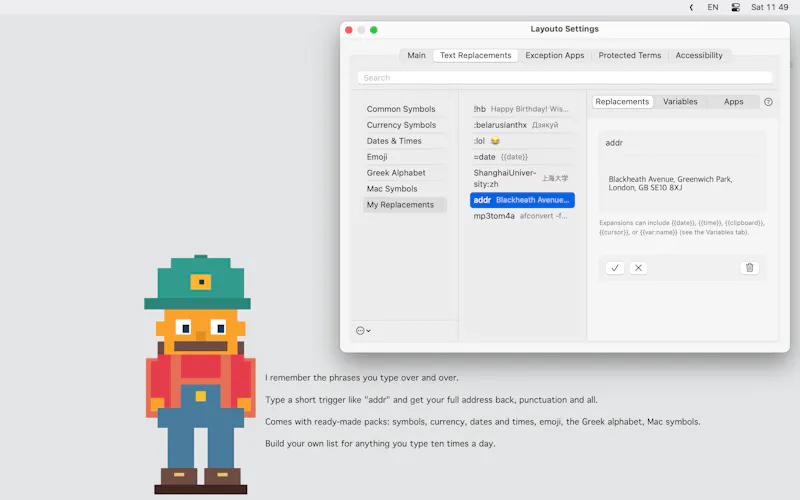Close the Layouto Settings window

pyautogui.click(x=349, y=30)
